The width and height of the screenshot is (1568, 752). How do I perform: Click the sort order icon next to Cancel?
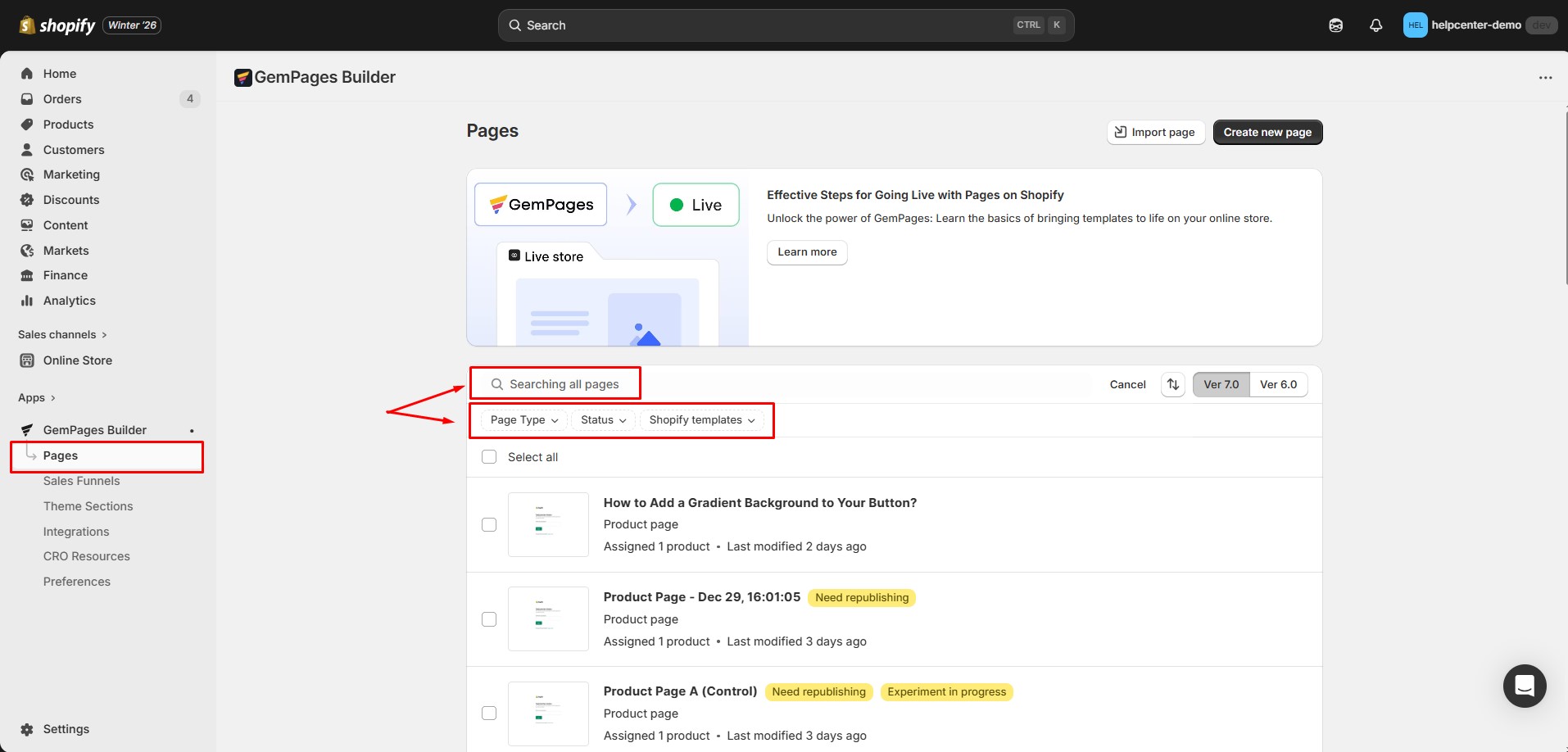(1172, 384)
